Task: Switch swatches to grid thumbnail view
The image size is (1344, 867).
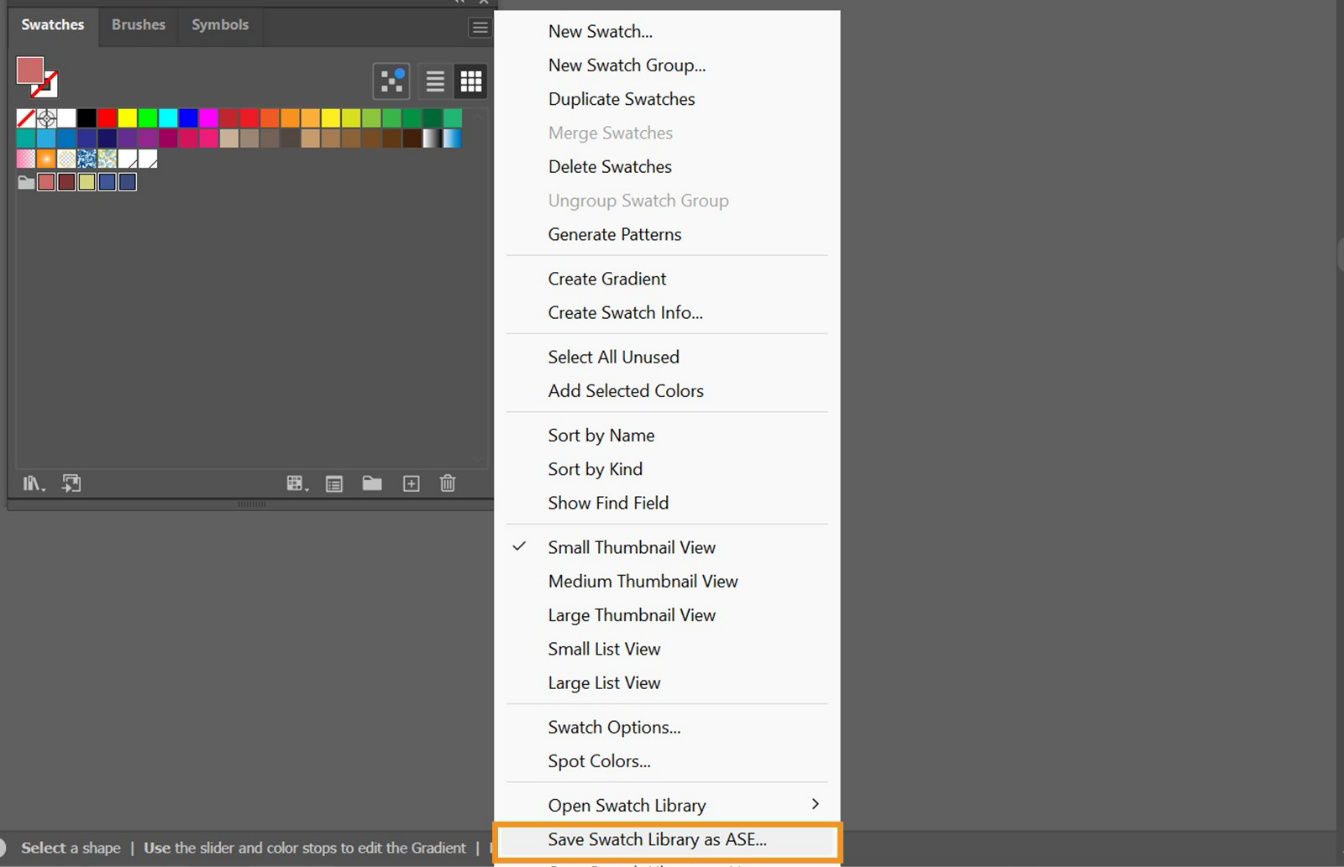Action: point(470,81)
